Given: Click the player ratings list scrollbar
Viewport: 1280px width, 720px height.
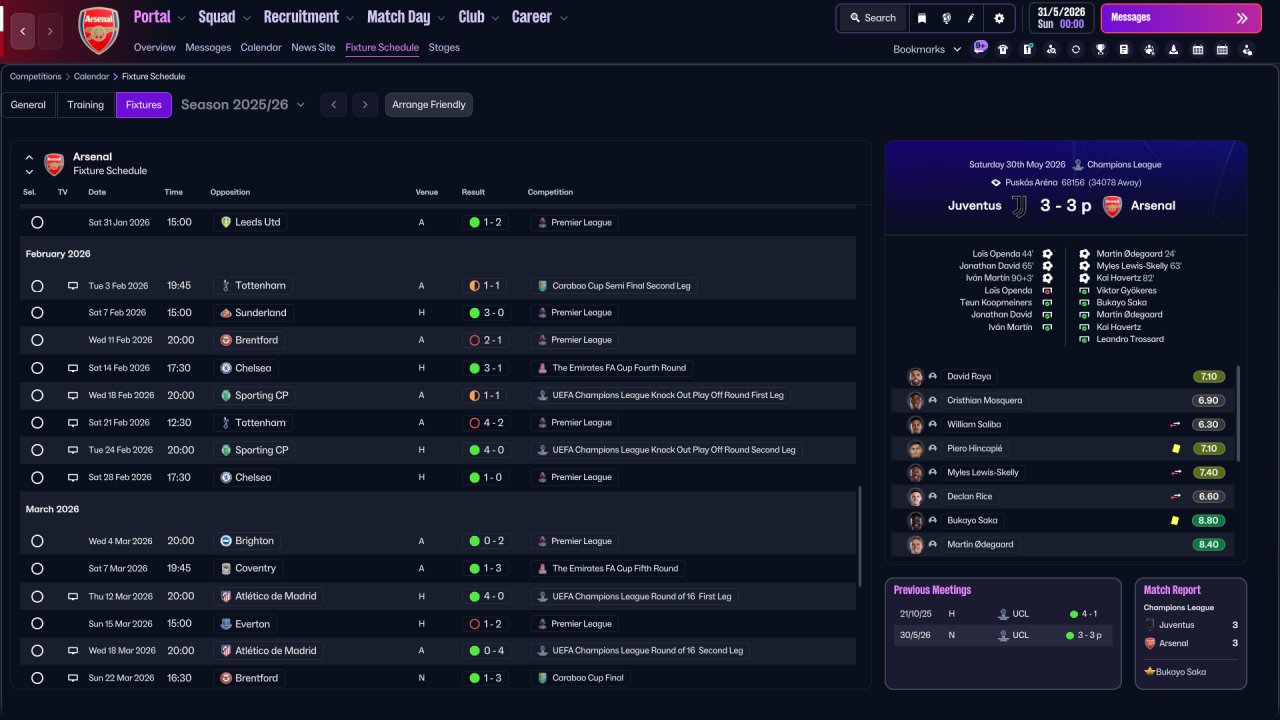Looking at the screenshot, I should pos(1239,414).
